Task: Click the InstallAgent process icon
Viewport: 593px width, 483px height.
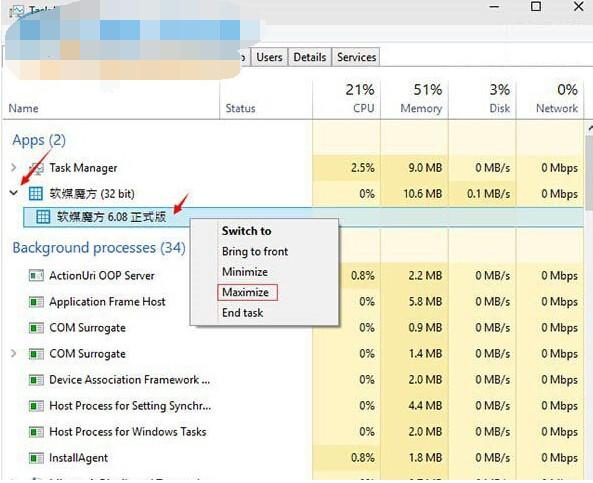Action: click(36, 458)
